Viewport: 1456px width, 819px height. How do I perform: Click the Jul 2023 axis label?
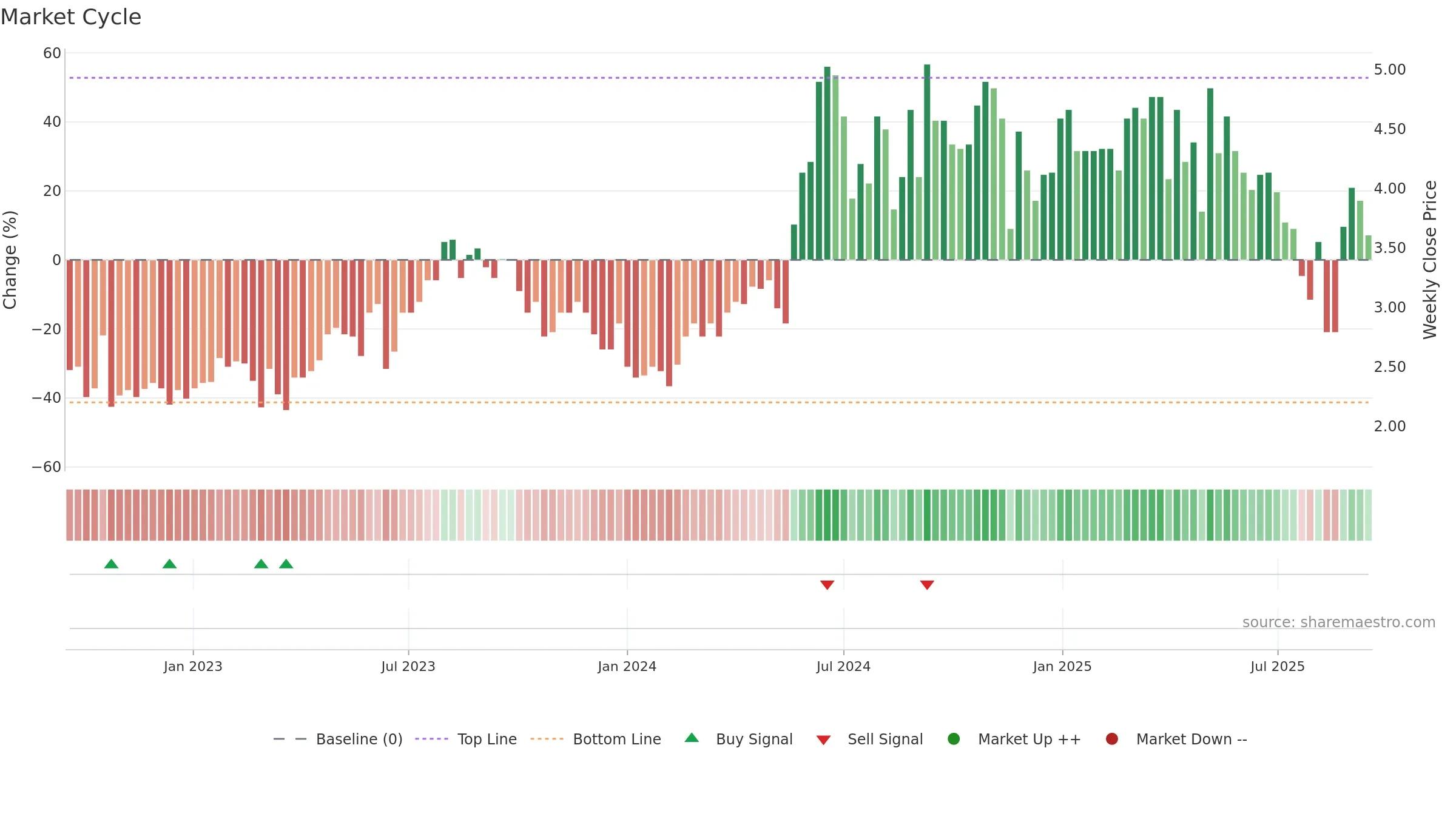(x=408, y=666)
